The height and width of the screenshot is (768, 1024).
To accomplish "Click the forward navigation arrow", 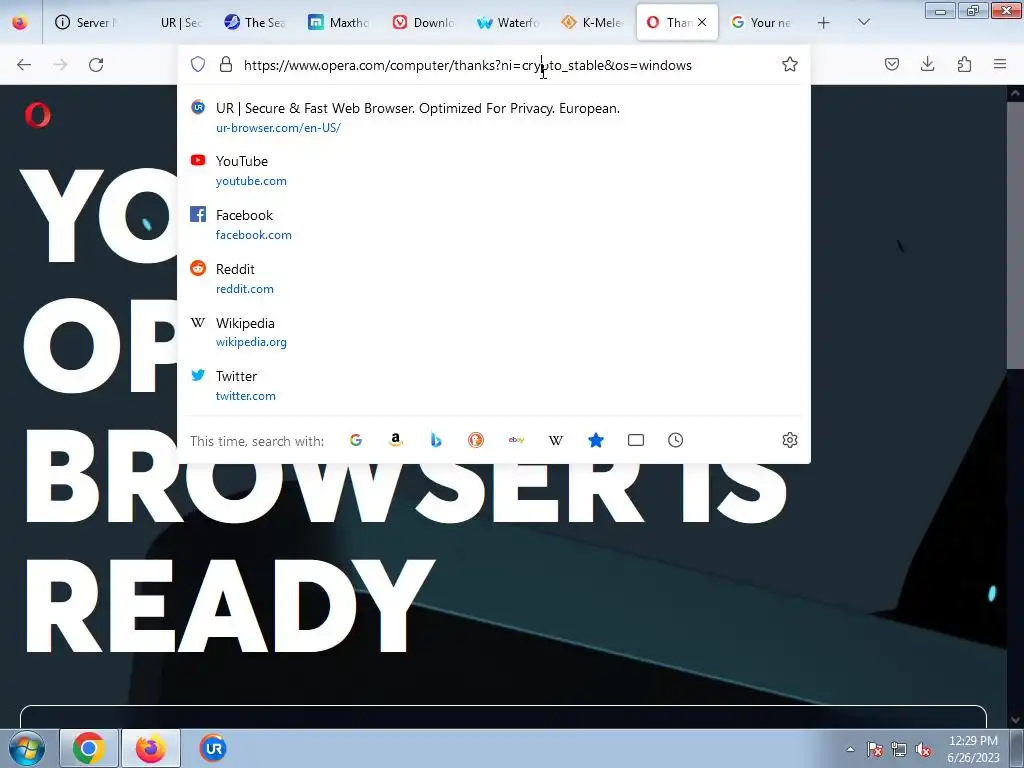I will click(x=60, y=64).
